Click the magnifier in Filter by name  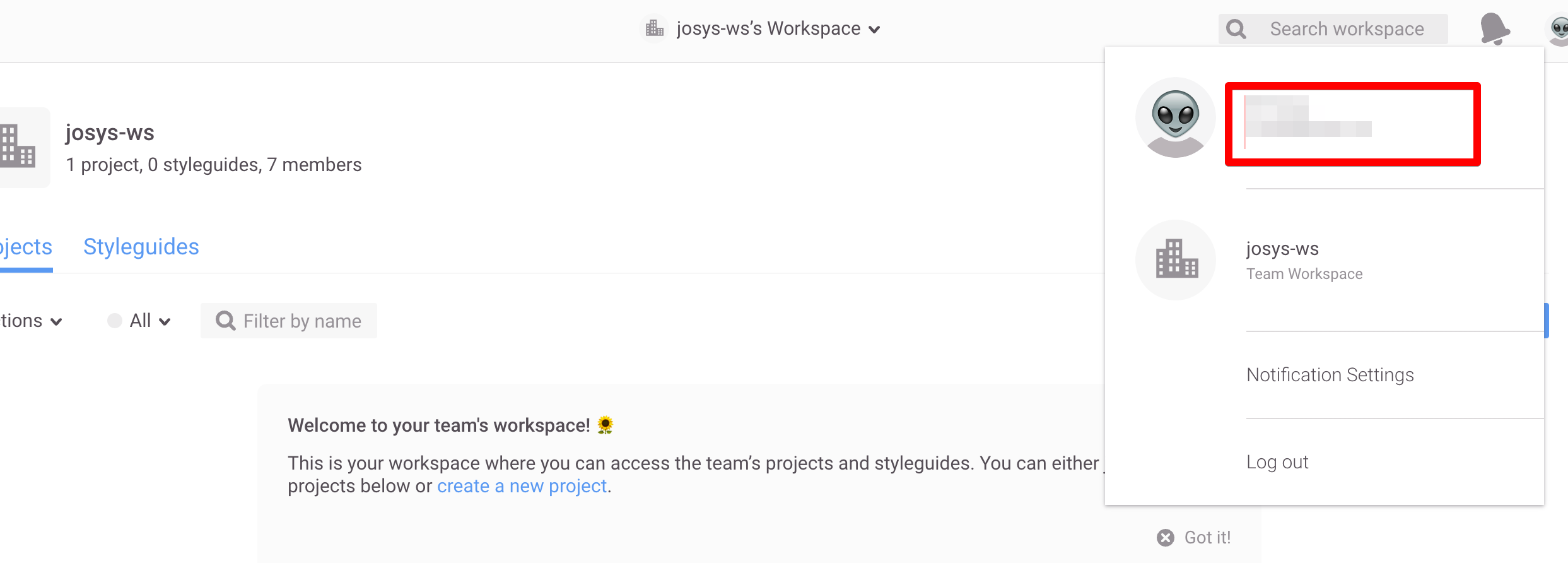point(225,321)
